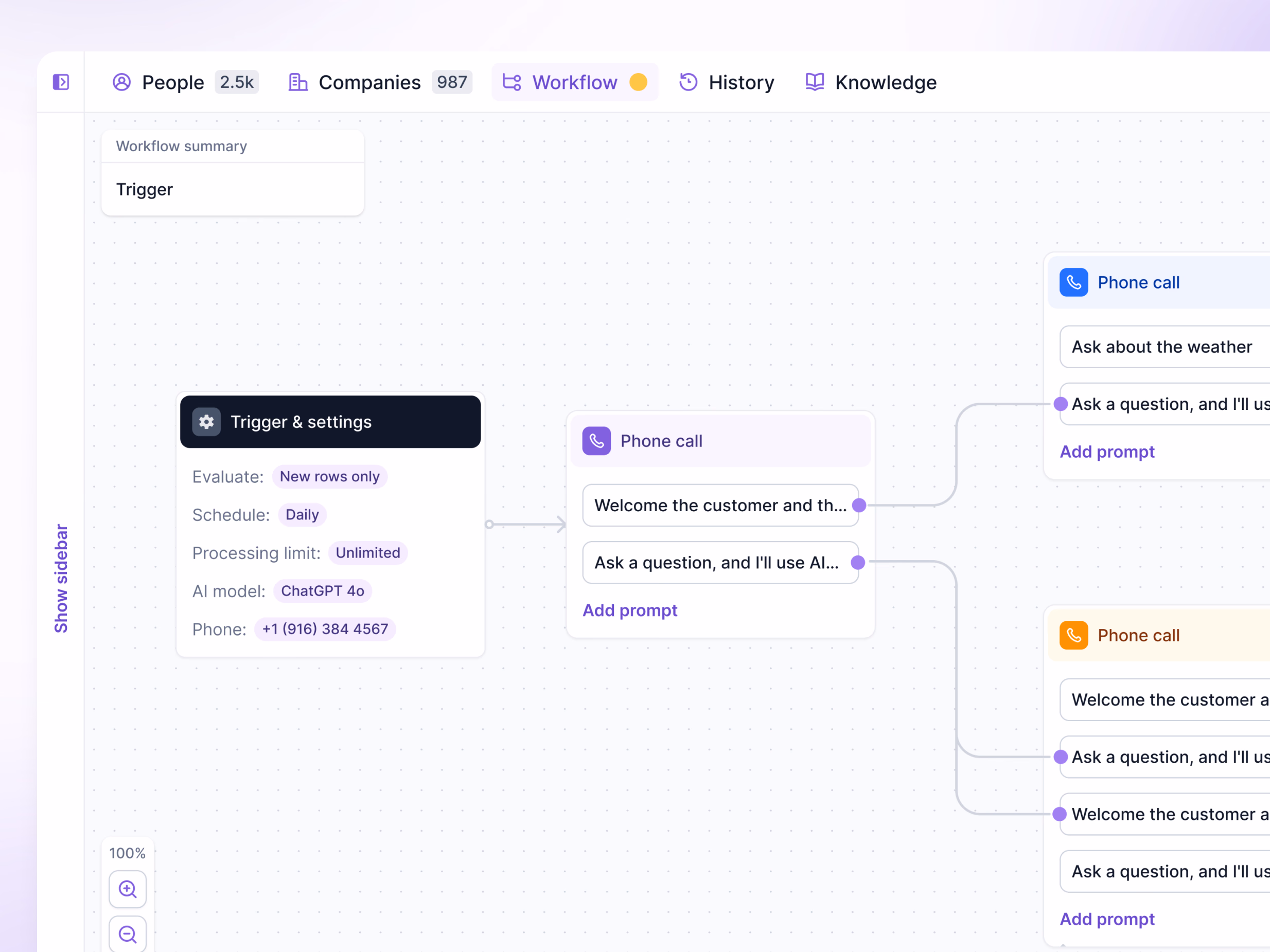
Task: Click Trigger connector output circle
Action: 489,525
